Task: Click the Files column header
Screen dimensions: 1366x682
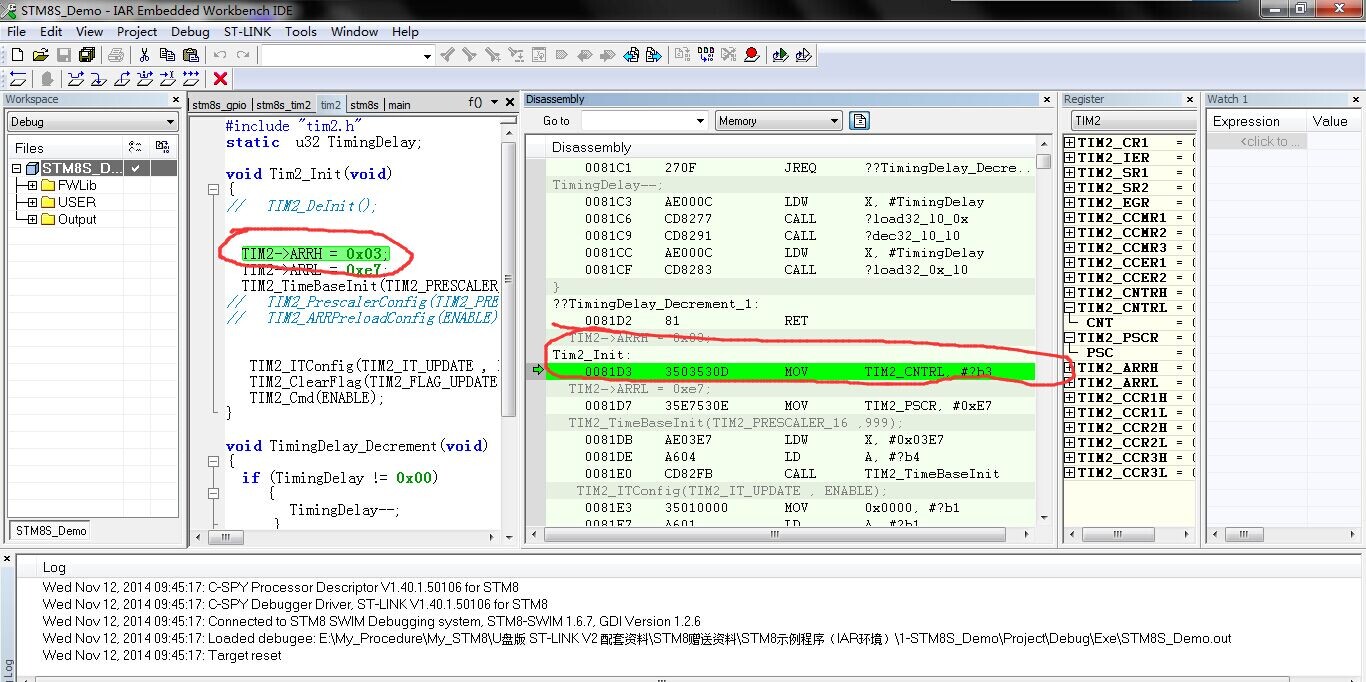Action: point(66,147)
